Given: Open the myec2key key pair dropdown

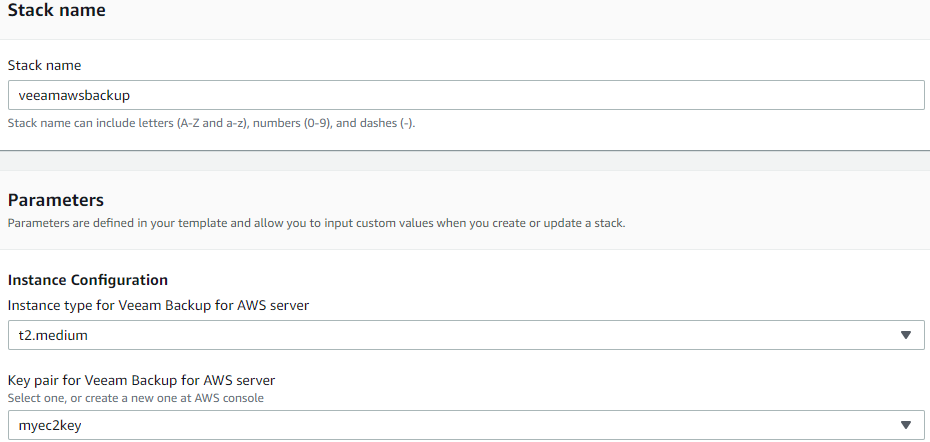Looking at the screenshot, I should coord(466,425).
